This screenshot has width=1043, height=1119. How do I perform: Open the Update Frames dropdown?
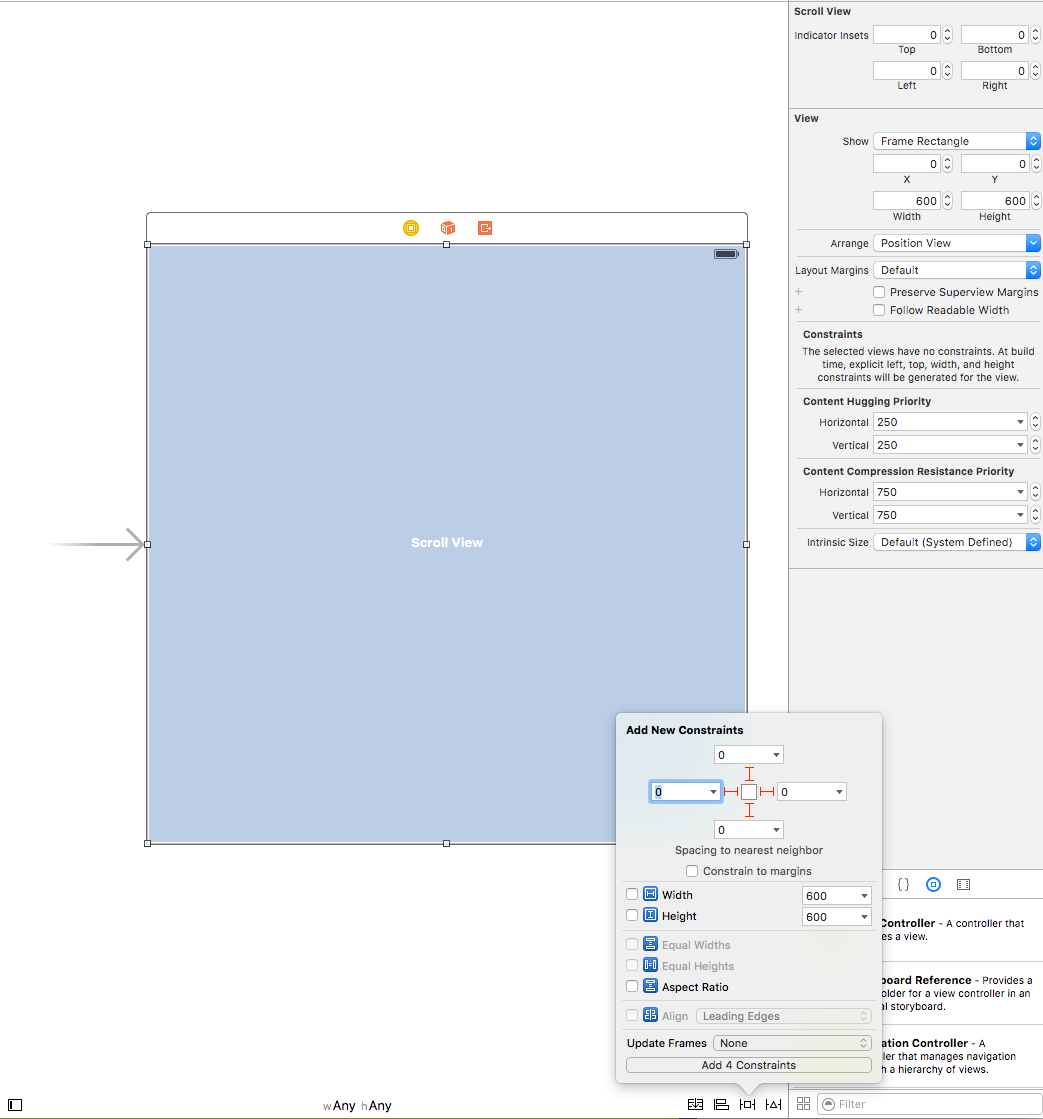(x=791, y=1042)
